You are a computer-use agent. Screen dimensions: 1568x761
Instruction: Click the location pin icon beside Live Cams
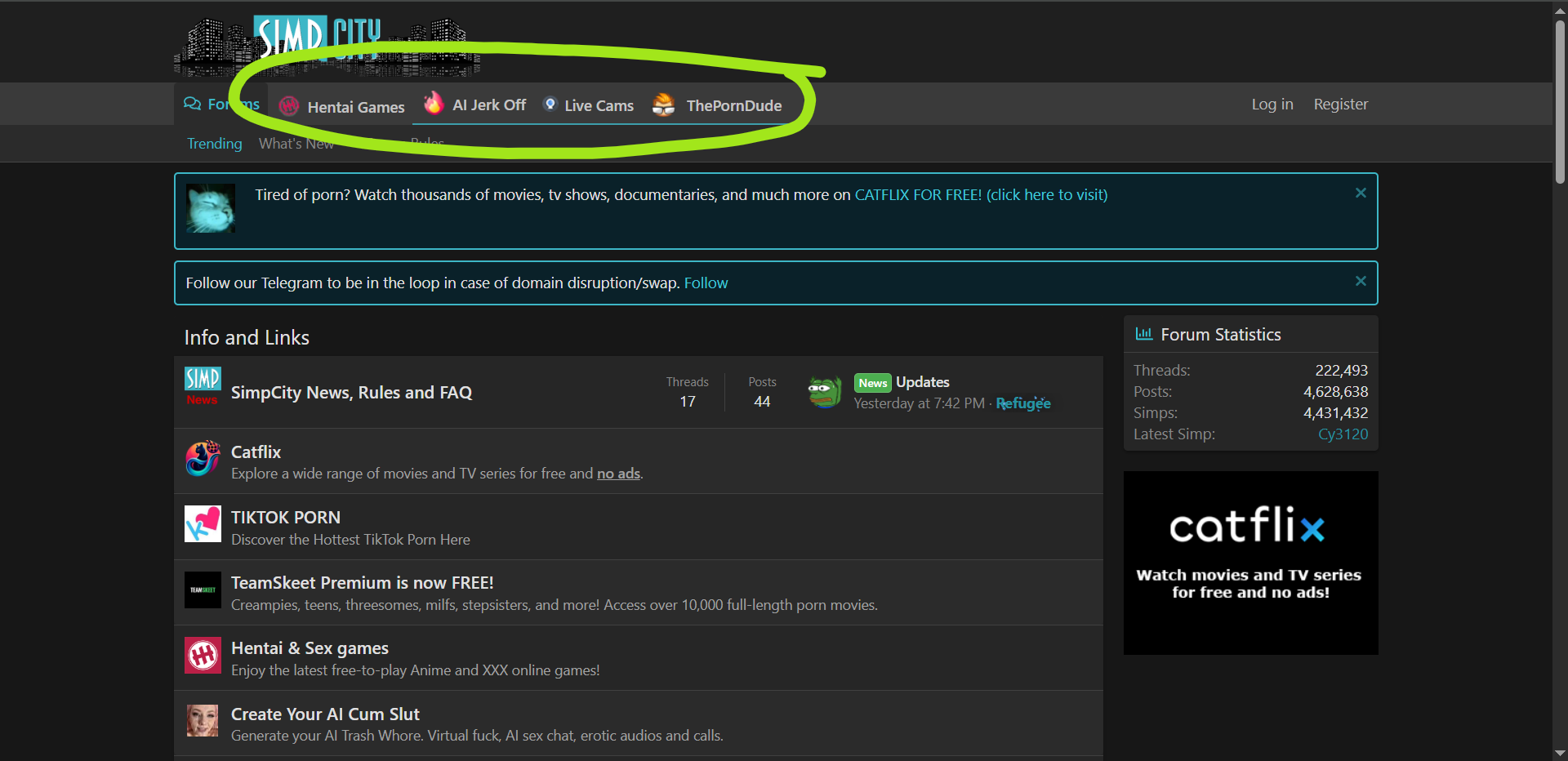tap(550, 104)
